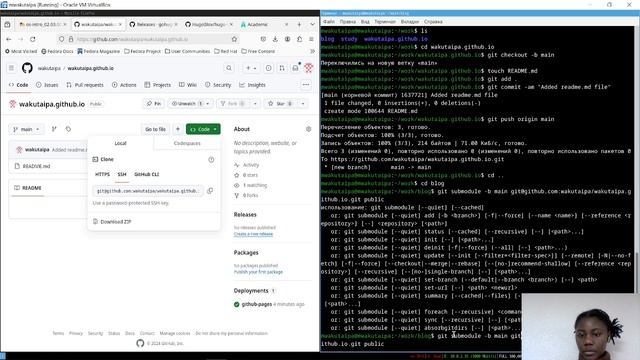The width and height of the screenshot is (640, 360).
Task: Open the GitHub issues shortcut icon in header
Action: point(269,68)
